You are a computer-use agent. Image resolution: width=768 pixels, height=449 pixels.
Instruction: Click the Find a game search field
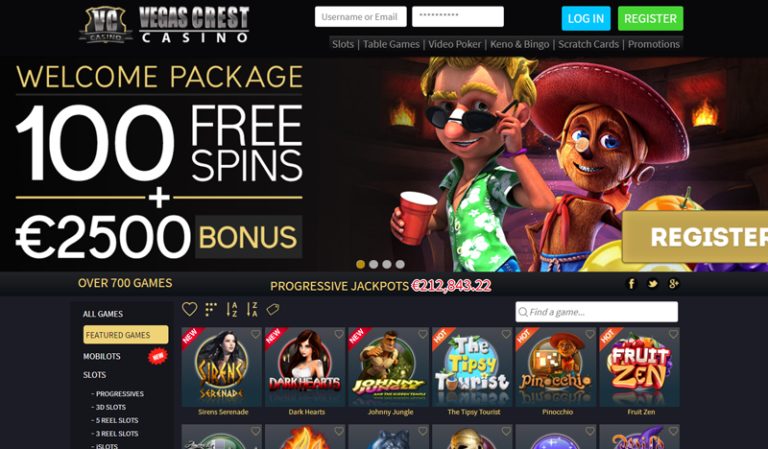pos(597,312)
